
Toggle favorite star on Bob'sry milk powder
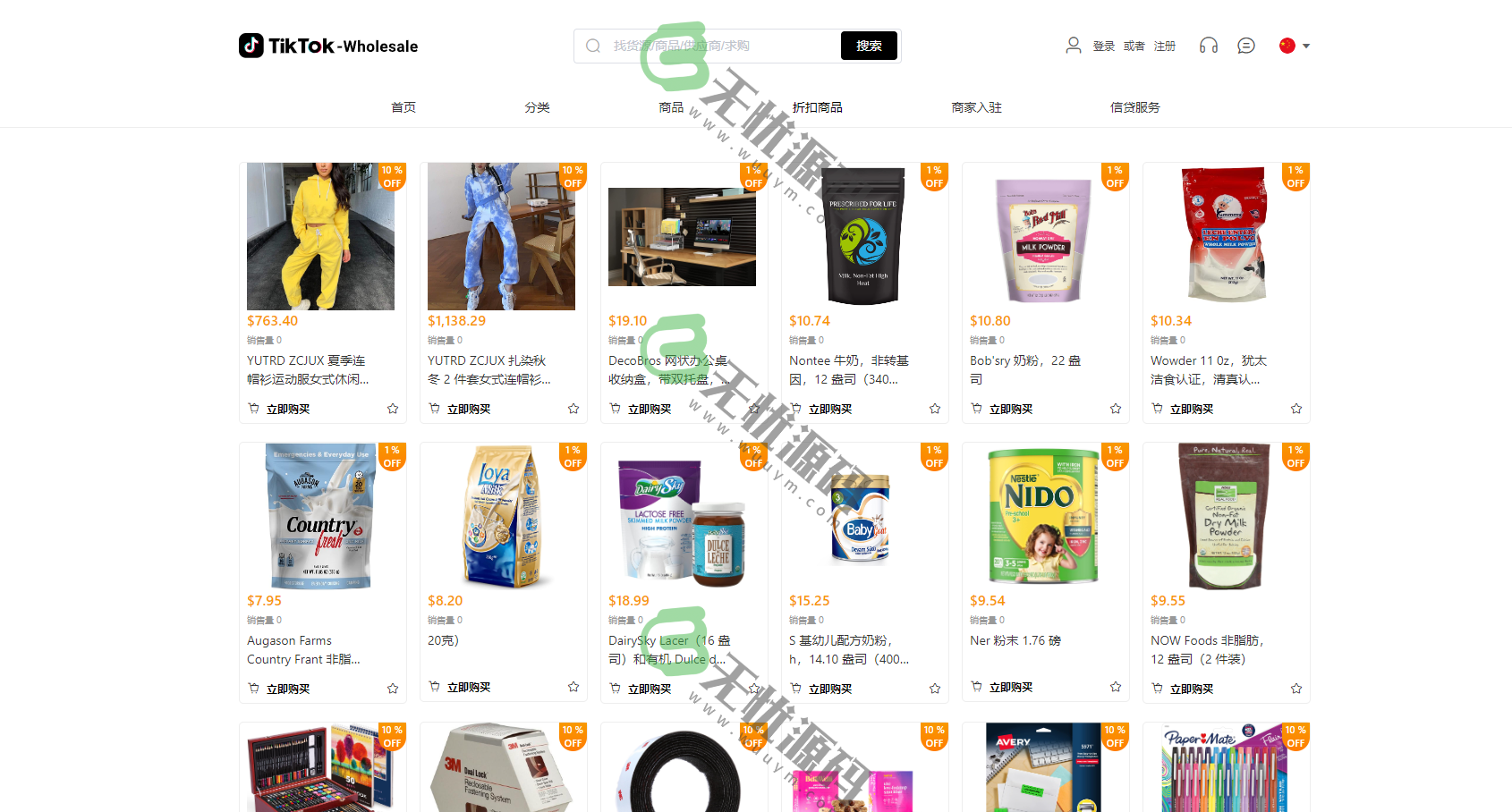pos(1116,409)
